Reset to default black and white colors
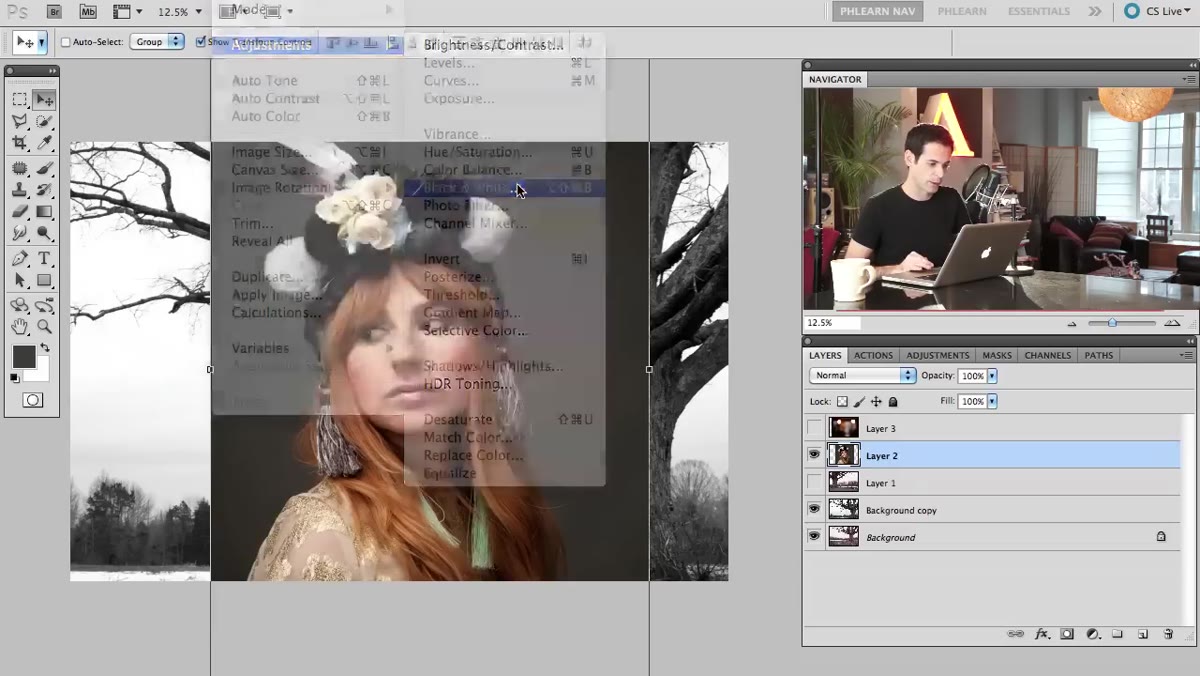 click(x=14, y=378)
